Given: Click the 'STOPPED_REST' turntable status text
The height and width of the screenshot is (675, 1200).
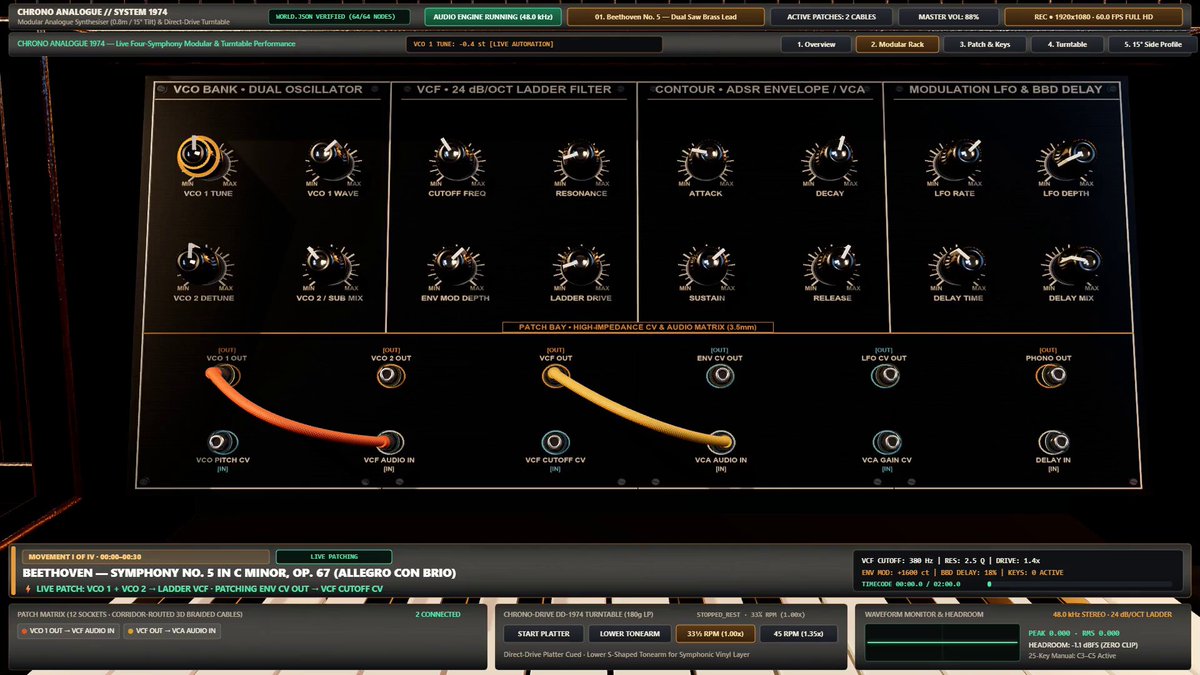Looking at the screenshot, I should (x=726, y=614).
